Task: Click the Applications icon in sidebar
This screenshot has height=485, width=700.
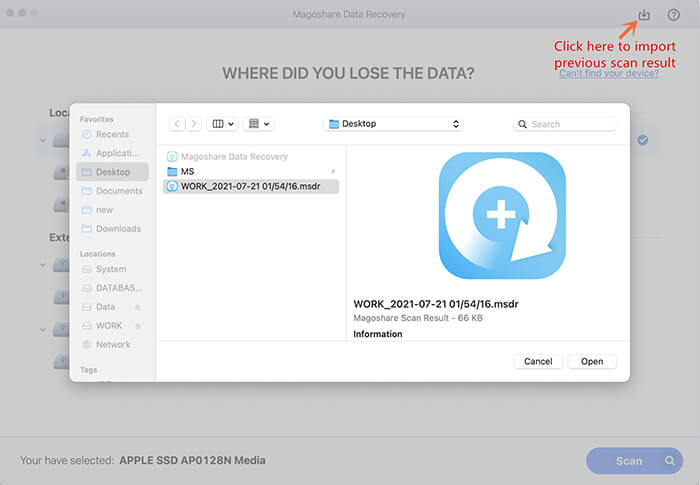Action: click(x=87, y=153)
